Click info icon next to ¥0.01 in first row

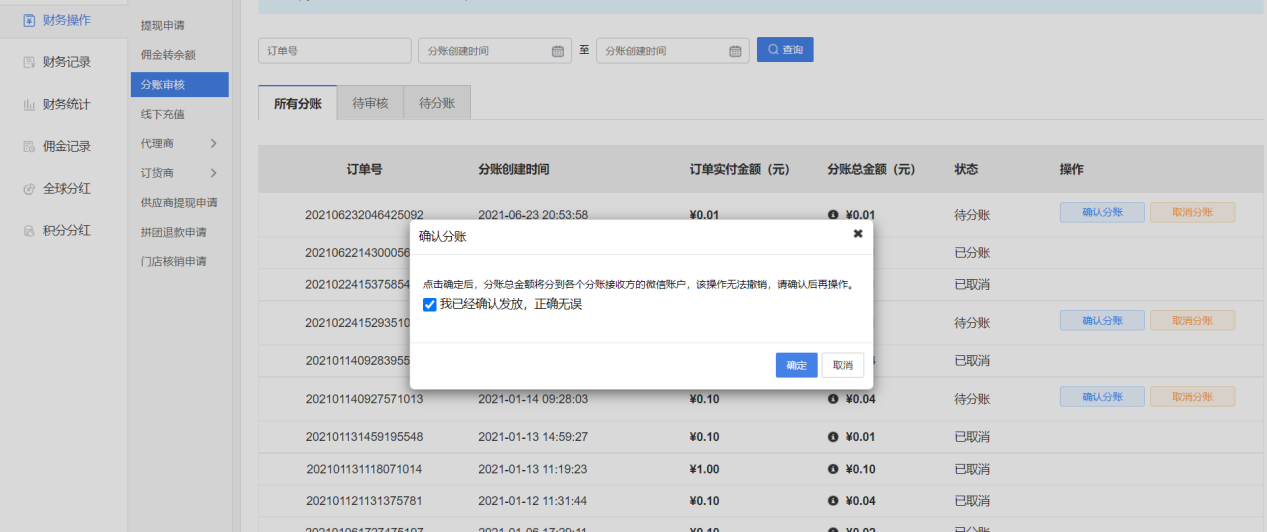(x=833, y=215)
